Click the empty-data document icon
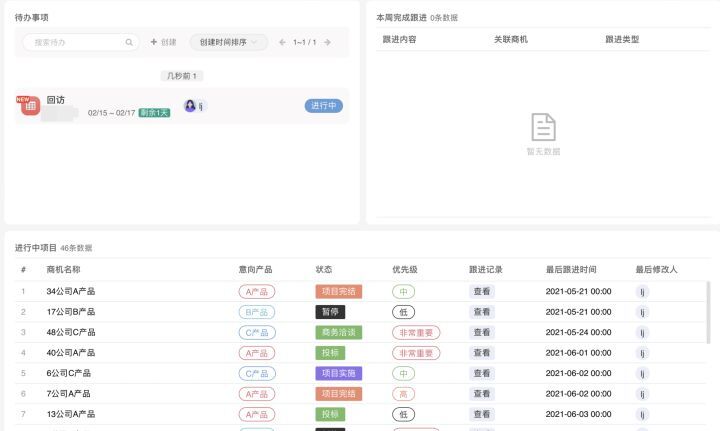The height and width of the screenshot is (431, 720). coord(543,127)
